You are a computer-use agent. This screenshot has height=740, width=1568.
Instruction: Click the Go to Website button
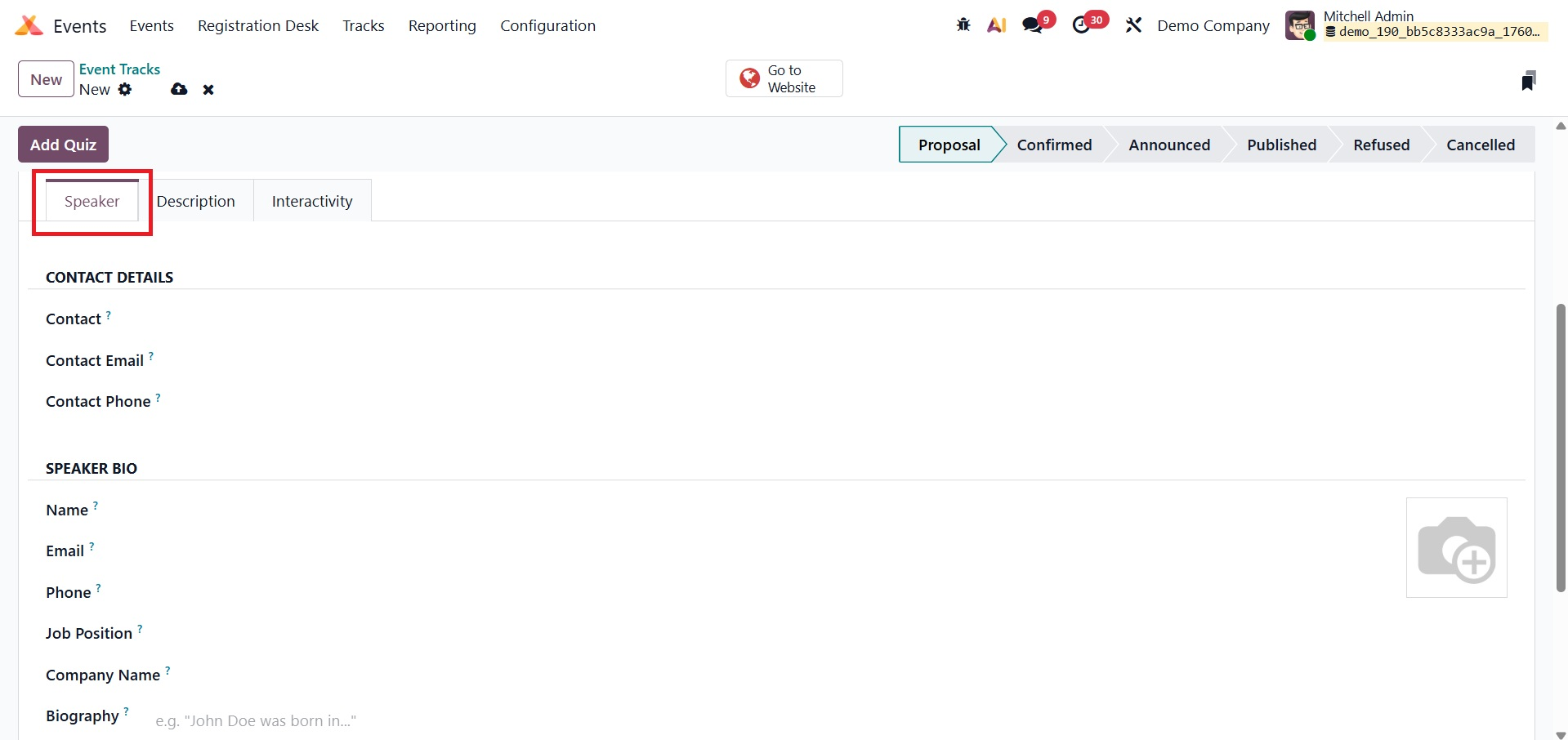coord(784,79)
